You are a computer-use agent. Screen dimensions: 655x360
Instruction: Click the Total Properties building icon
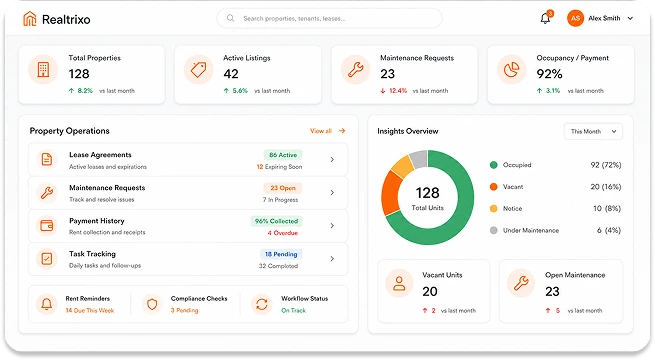43,69
